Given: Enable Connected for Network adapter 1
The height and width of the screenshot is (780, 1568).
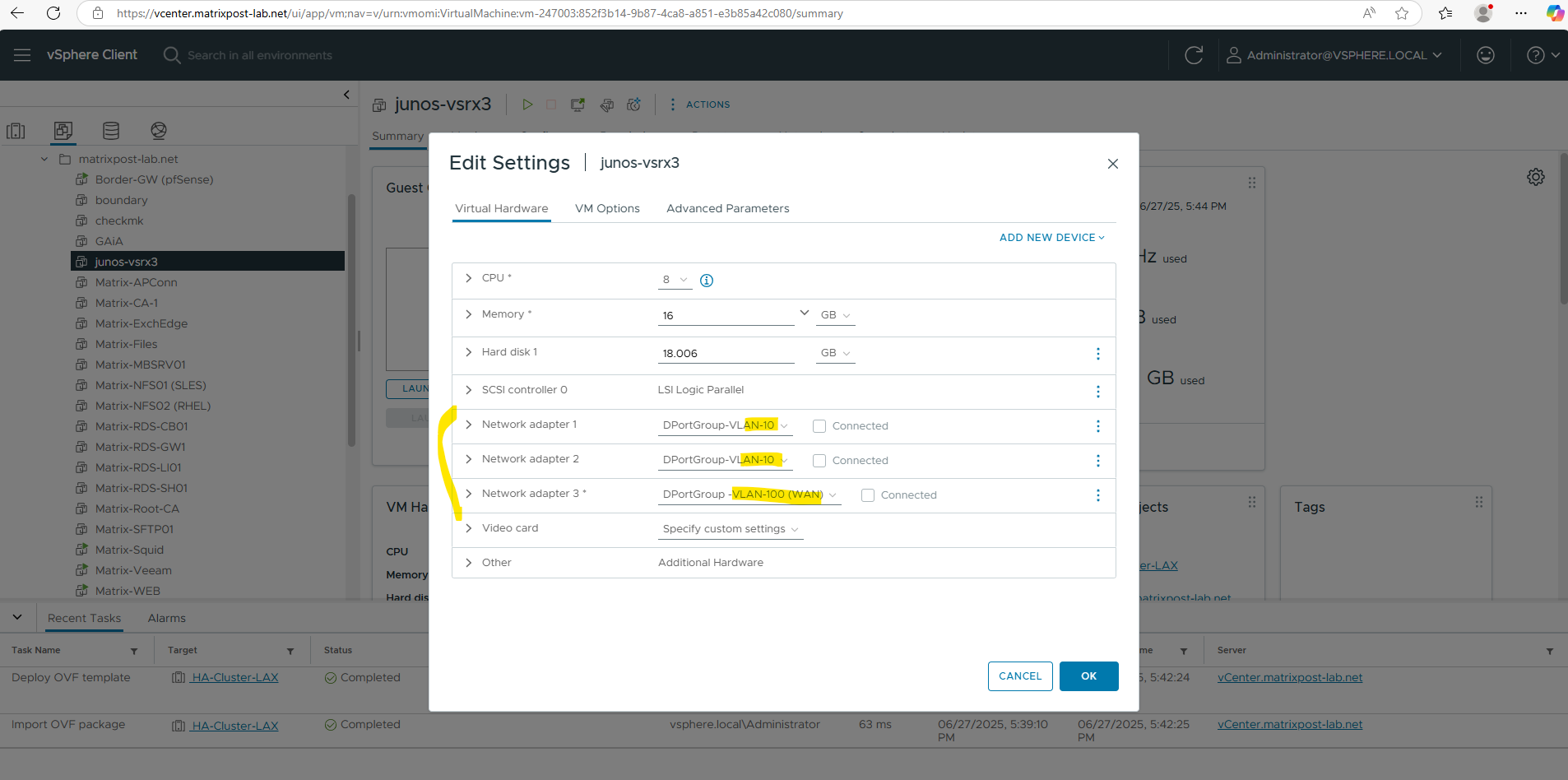Looking at the screenshot, I should [819, 426].
